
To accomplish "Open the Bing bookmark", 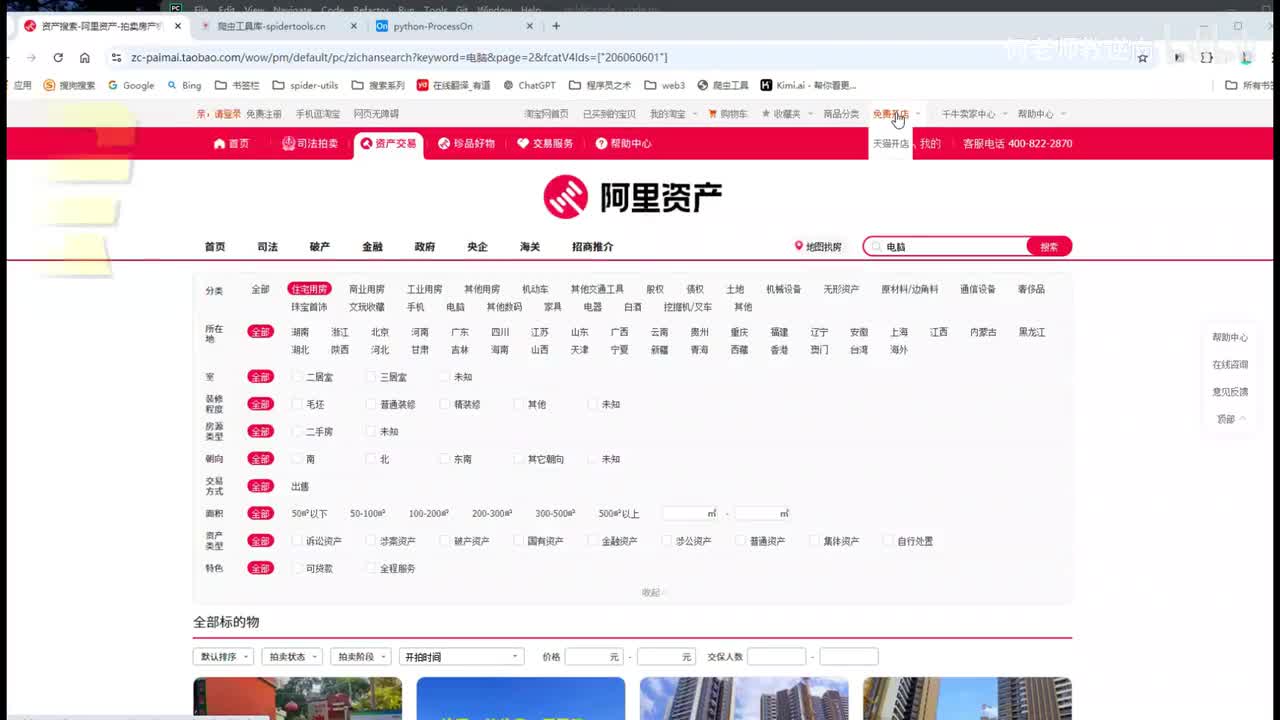I will [184, 85].
